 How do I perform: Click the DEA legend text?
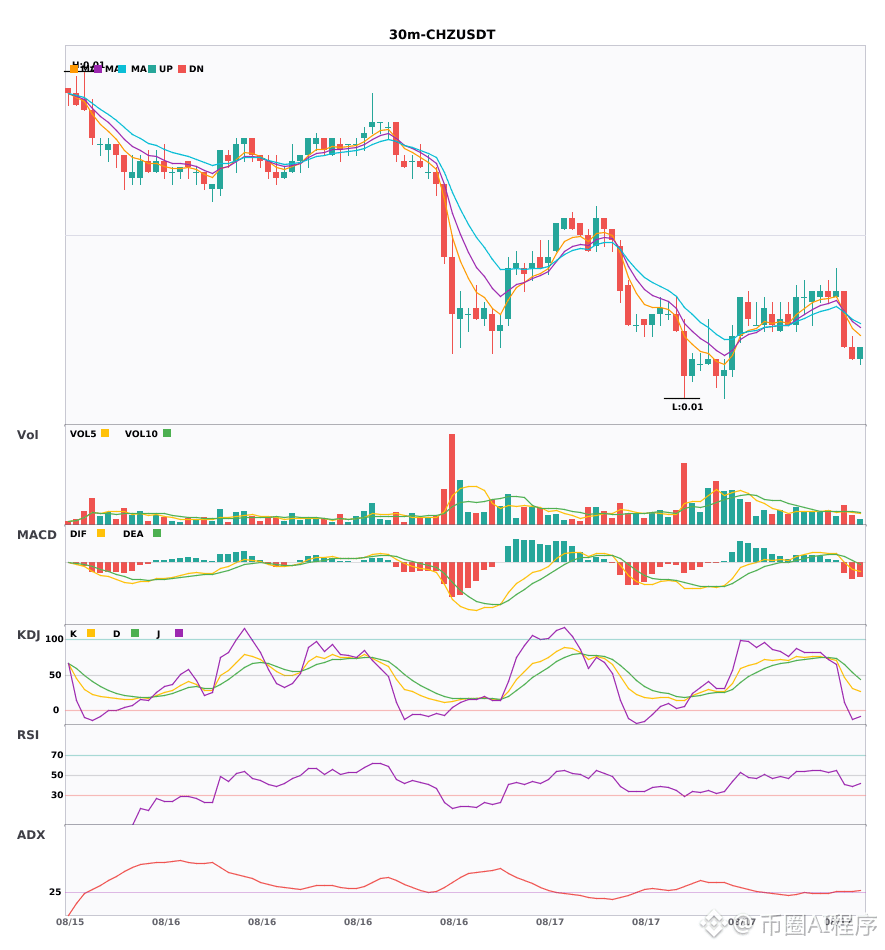coord(133,534)
